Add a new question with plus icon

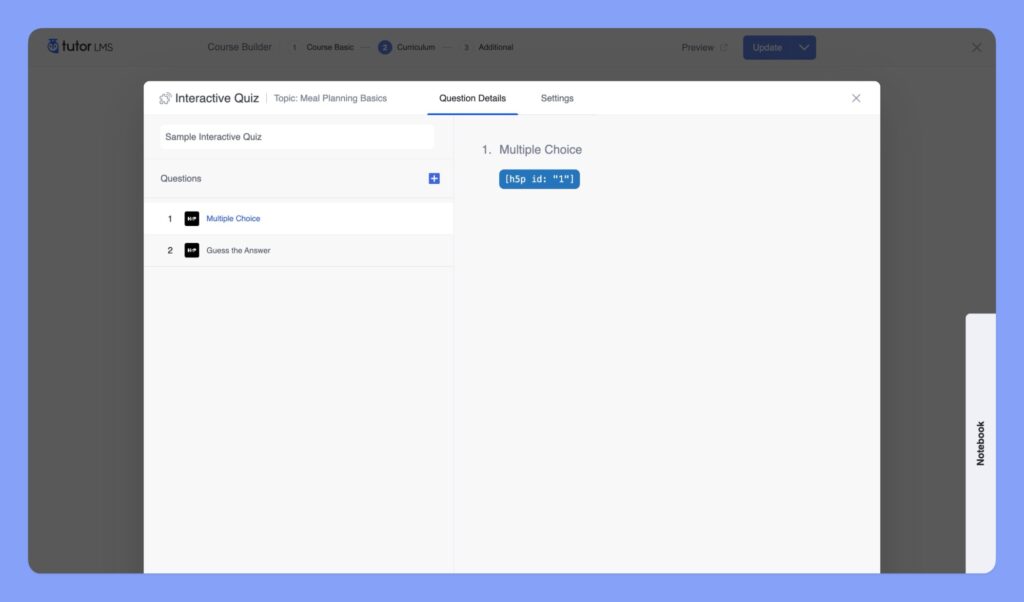(434, 178)
